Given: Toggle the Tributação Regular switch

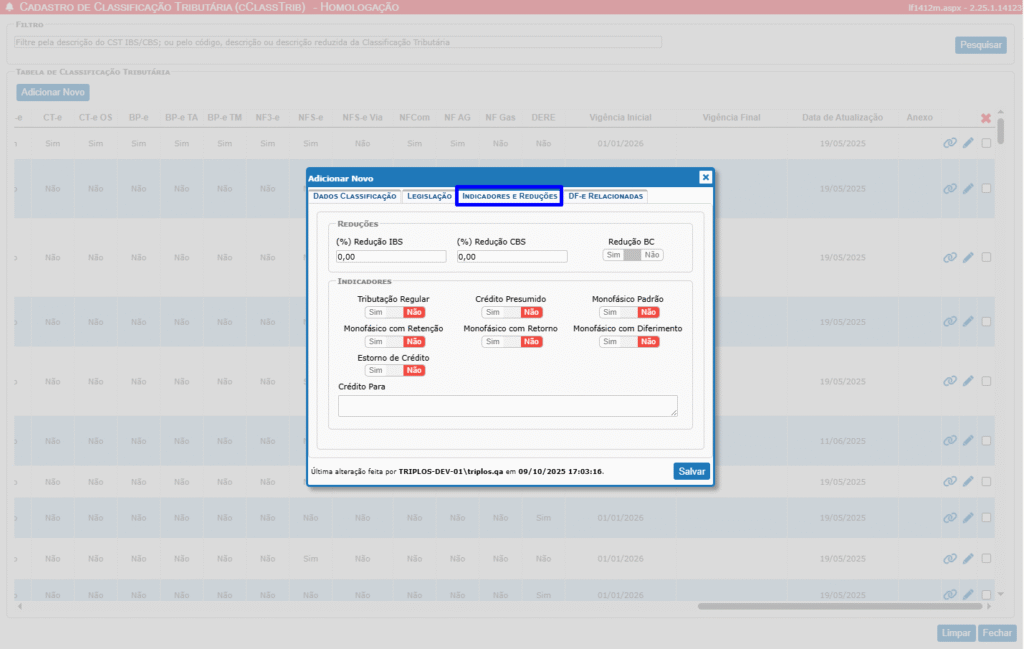Looking at the screenshot, I should pos(395,312).
